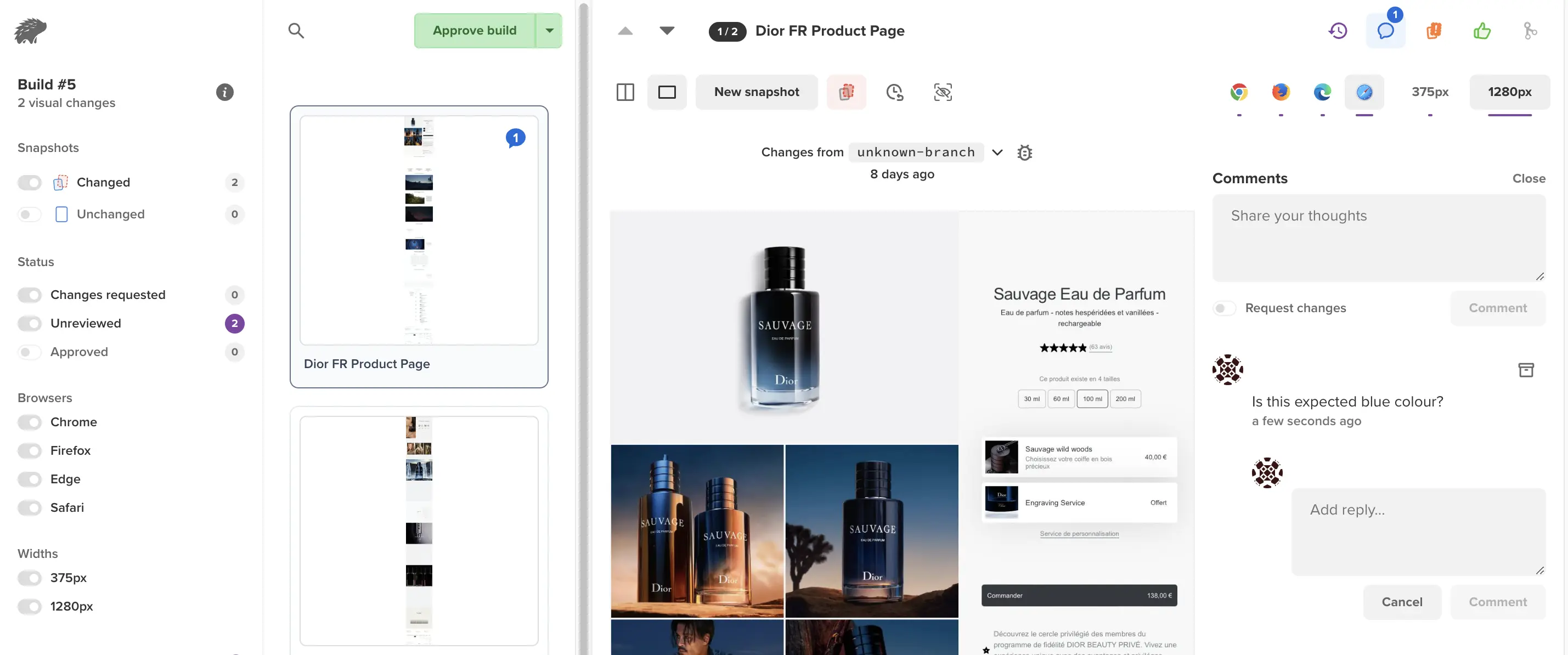Switch to the Firefox browser icon

click(x=1280, y=92)
